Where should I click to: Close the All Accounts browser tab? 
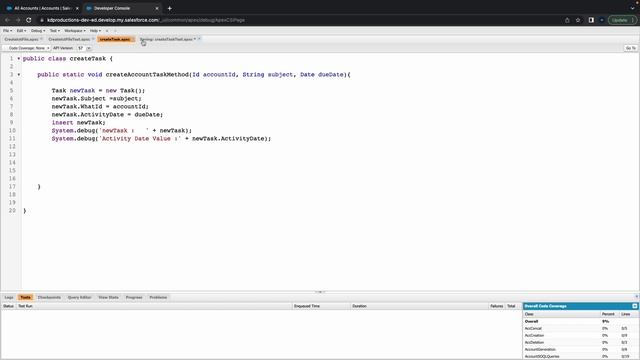click(x=77, y=8)
